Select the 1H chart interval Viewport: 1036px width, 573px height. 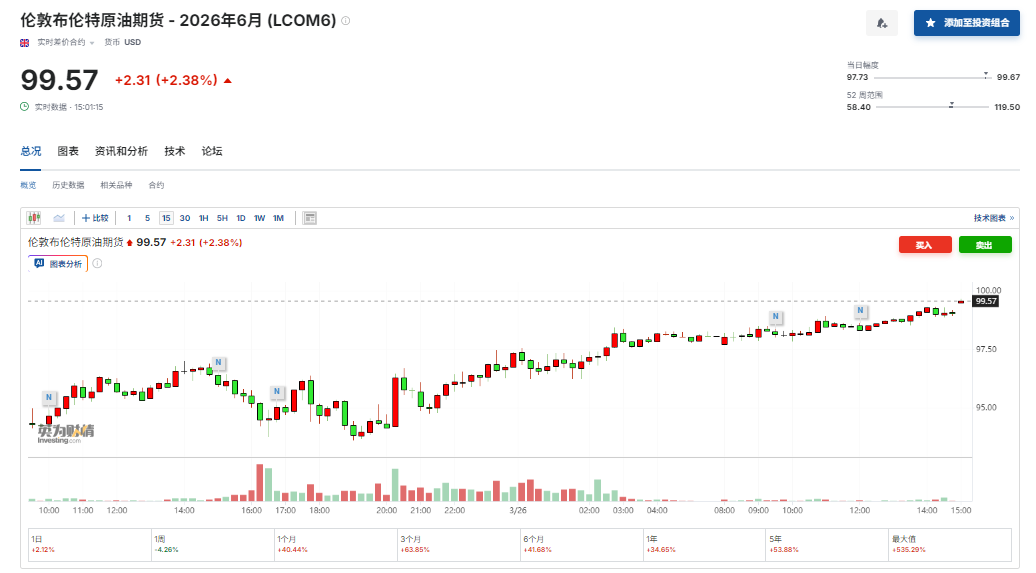click(x=203, y=218)
